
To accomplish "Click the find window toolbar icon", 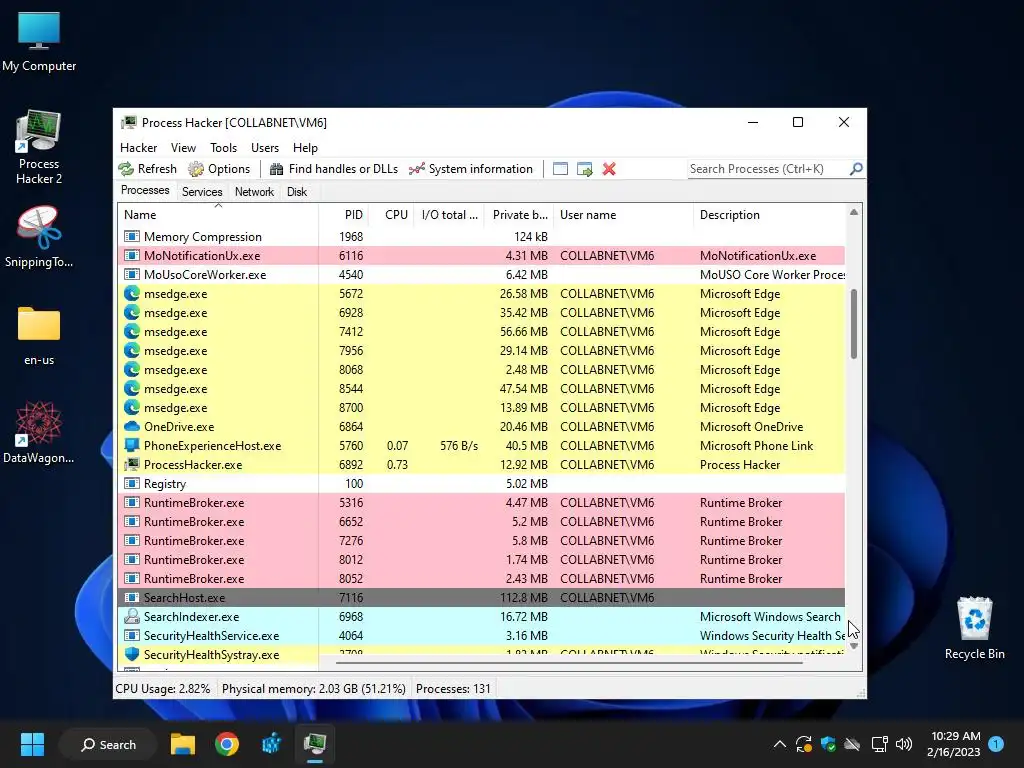I will pyautogui.click(x=560, y=169).
